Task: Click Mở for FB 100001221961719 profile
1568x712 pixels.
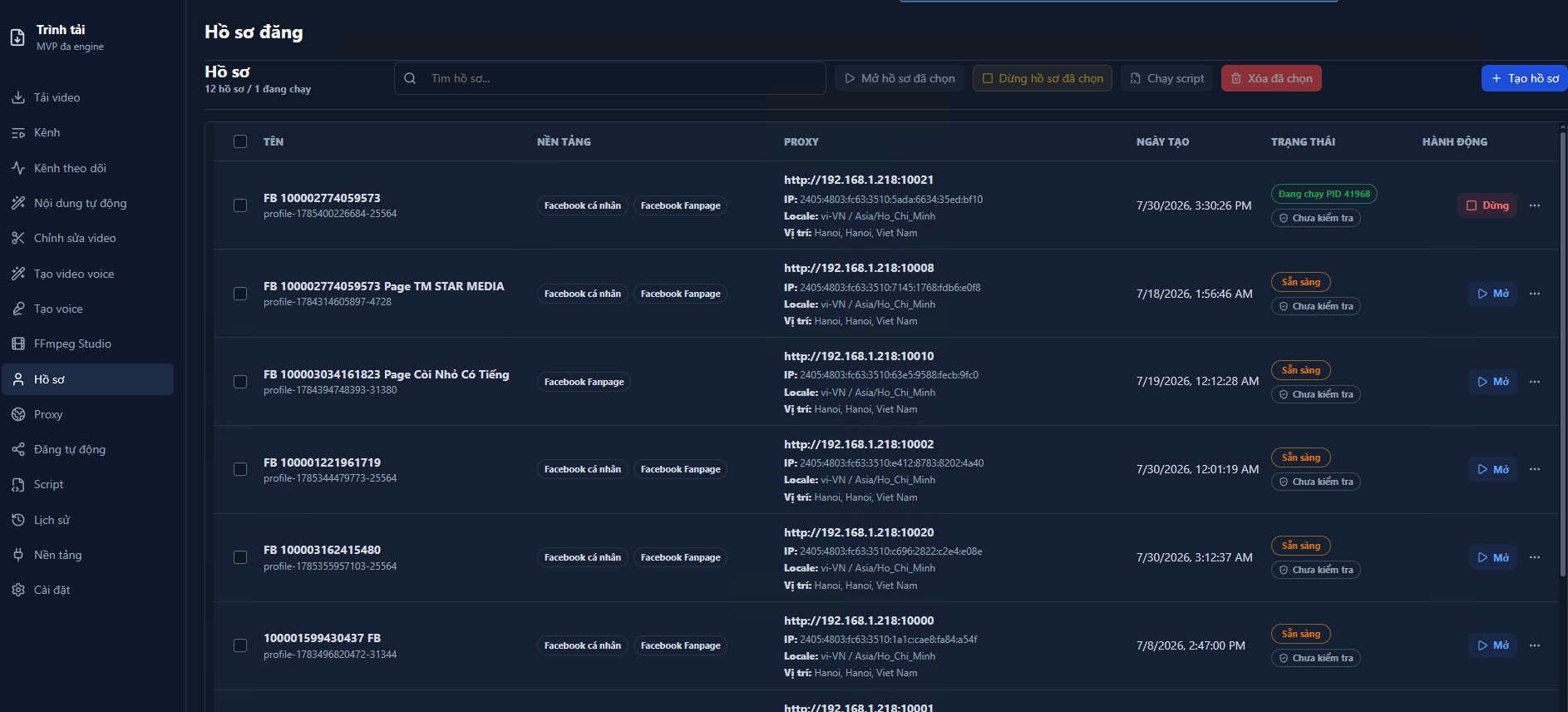Action: (1493, 469)
